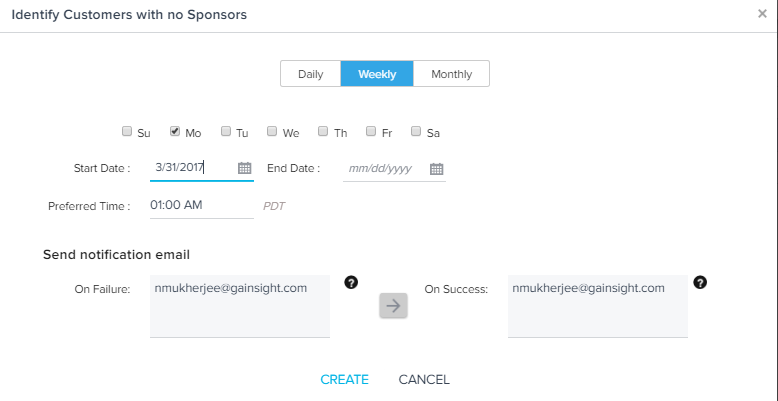Switch to the Daily schedule tab
Image resolution: width=778 pixels, height=401 pixels.
pos(311,74)
